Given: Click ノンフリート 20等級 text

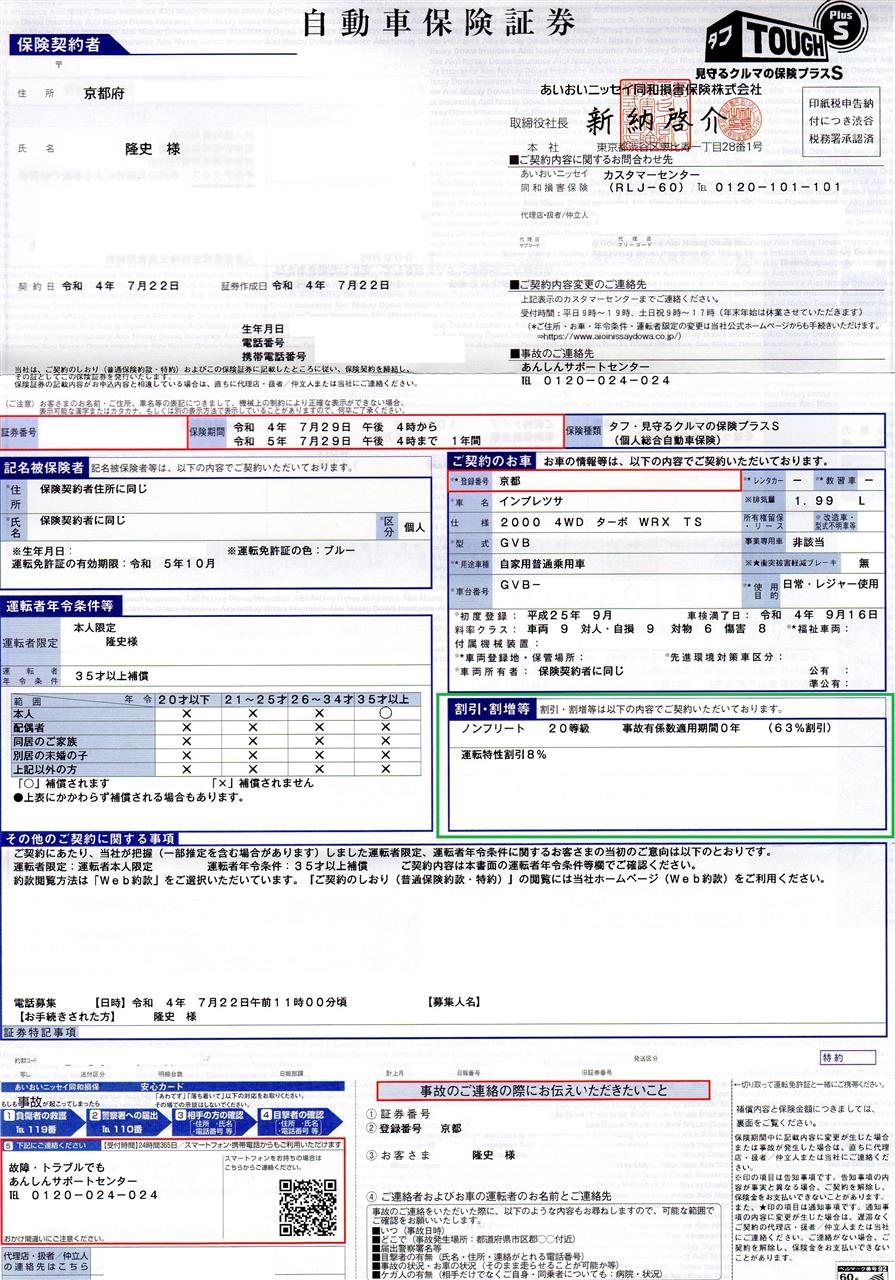Looking at the screenshot, I should [x=527, y=729].
